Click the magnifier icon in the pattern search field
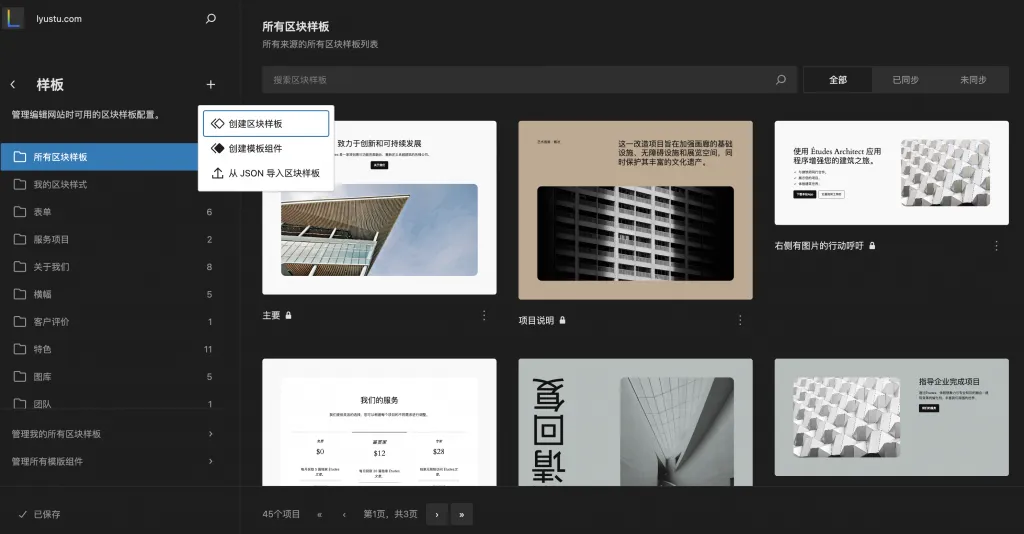 coord(781,80)
